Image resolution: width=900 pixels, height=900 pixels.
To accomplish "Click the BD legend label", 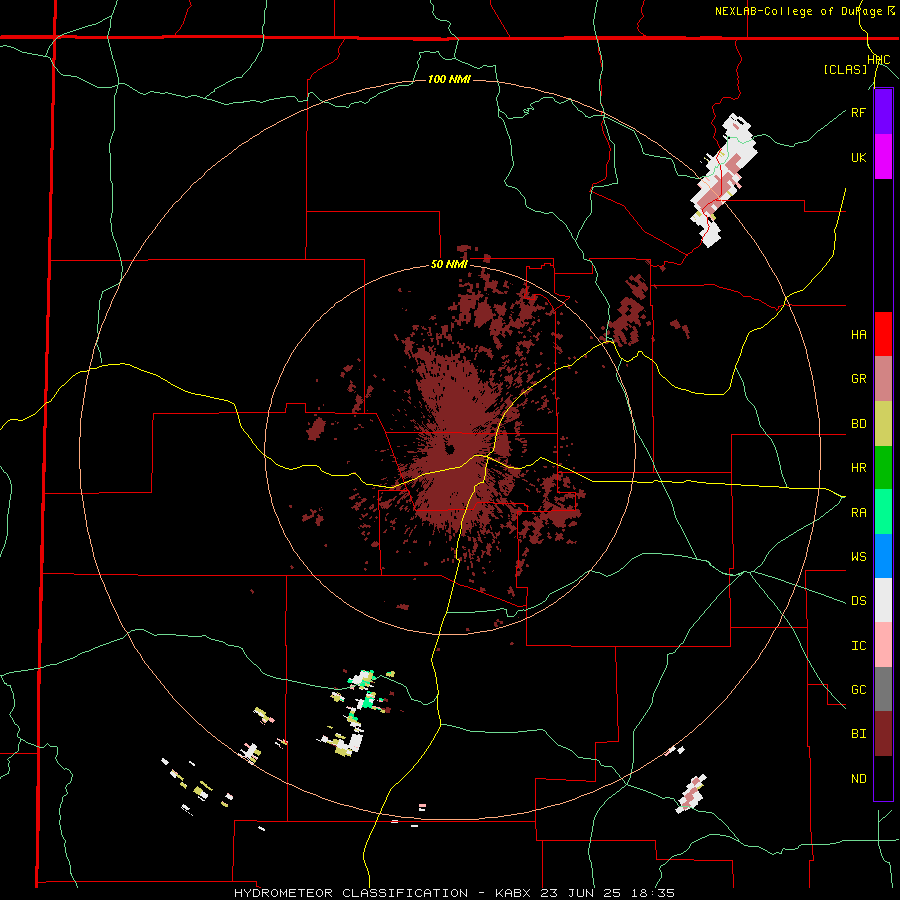I will click(858, 424).
